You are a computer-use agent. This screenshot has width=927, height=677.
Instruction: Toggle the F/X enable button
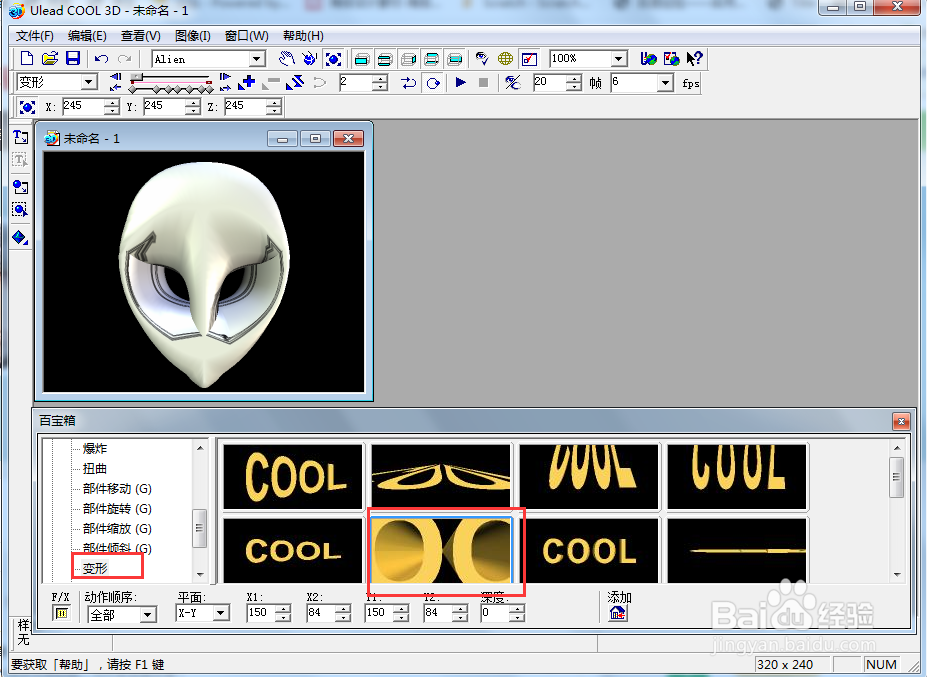60,613
